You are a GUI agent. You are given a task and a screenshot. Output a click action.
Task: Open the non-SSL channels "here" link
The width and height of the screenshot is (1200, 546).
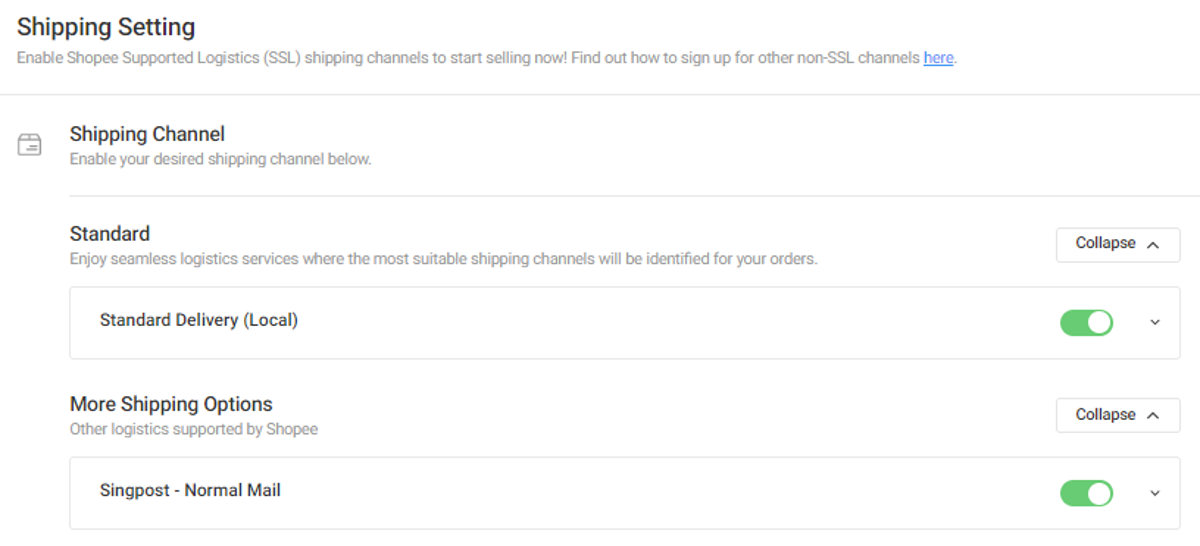(x=938, y=58)
